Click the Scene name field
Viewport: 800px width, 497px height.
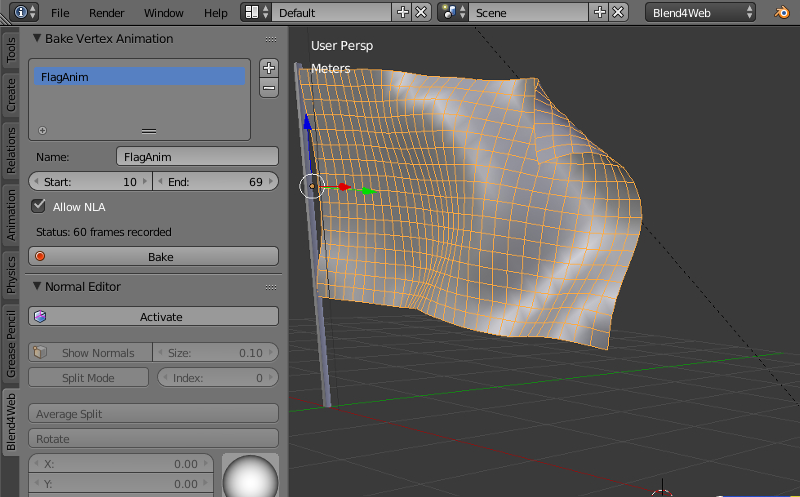click(x=529, y=12)
